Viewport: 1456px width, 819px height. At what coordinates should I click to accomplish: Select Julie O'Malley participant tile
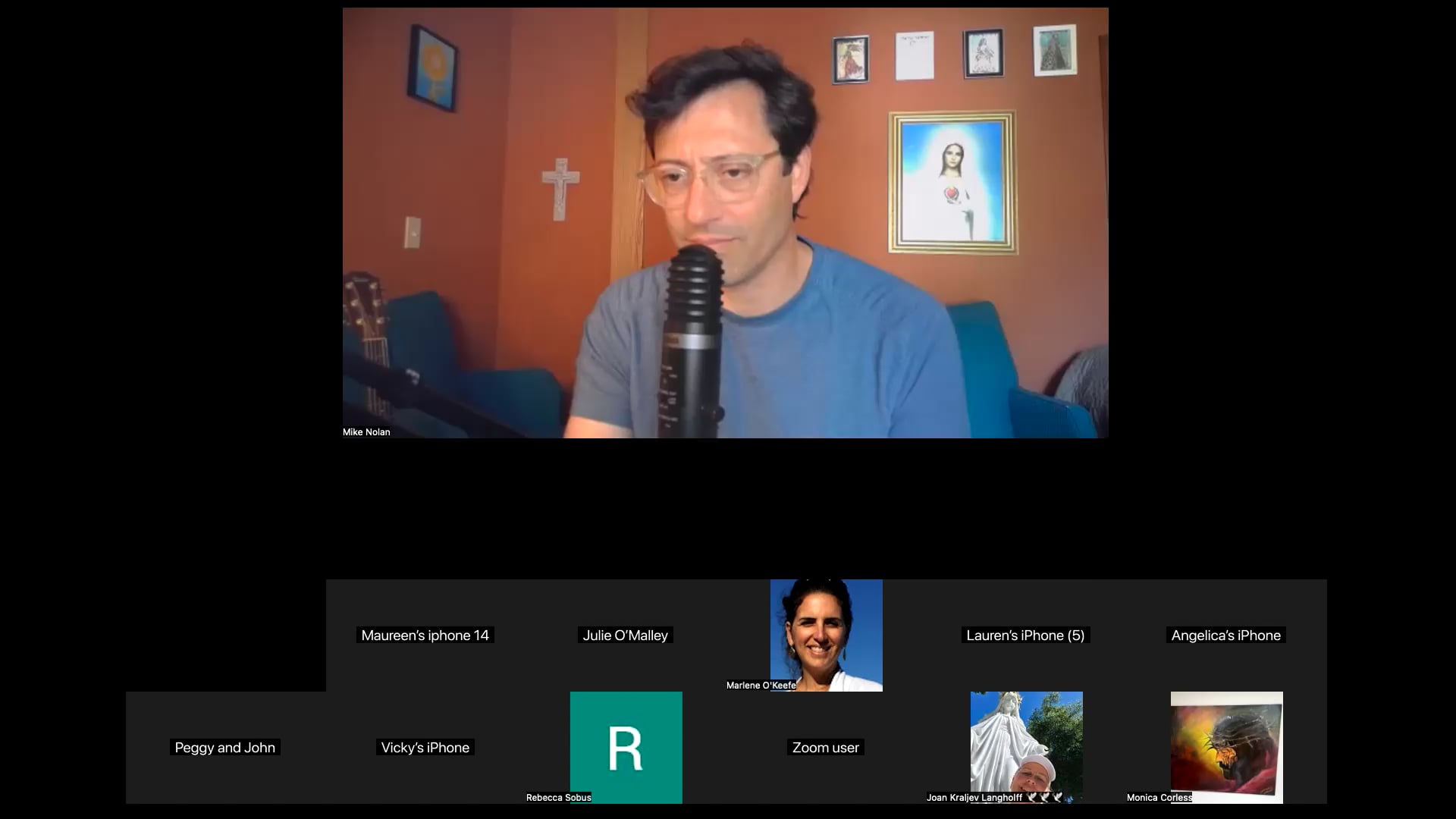point(625,635)
